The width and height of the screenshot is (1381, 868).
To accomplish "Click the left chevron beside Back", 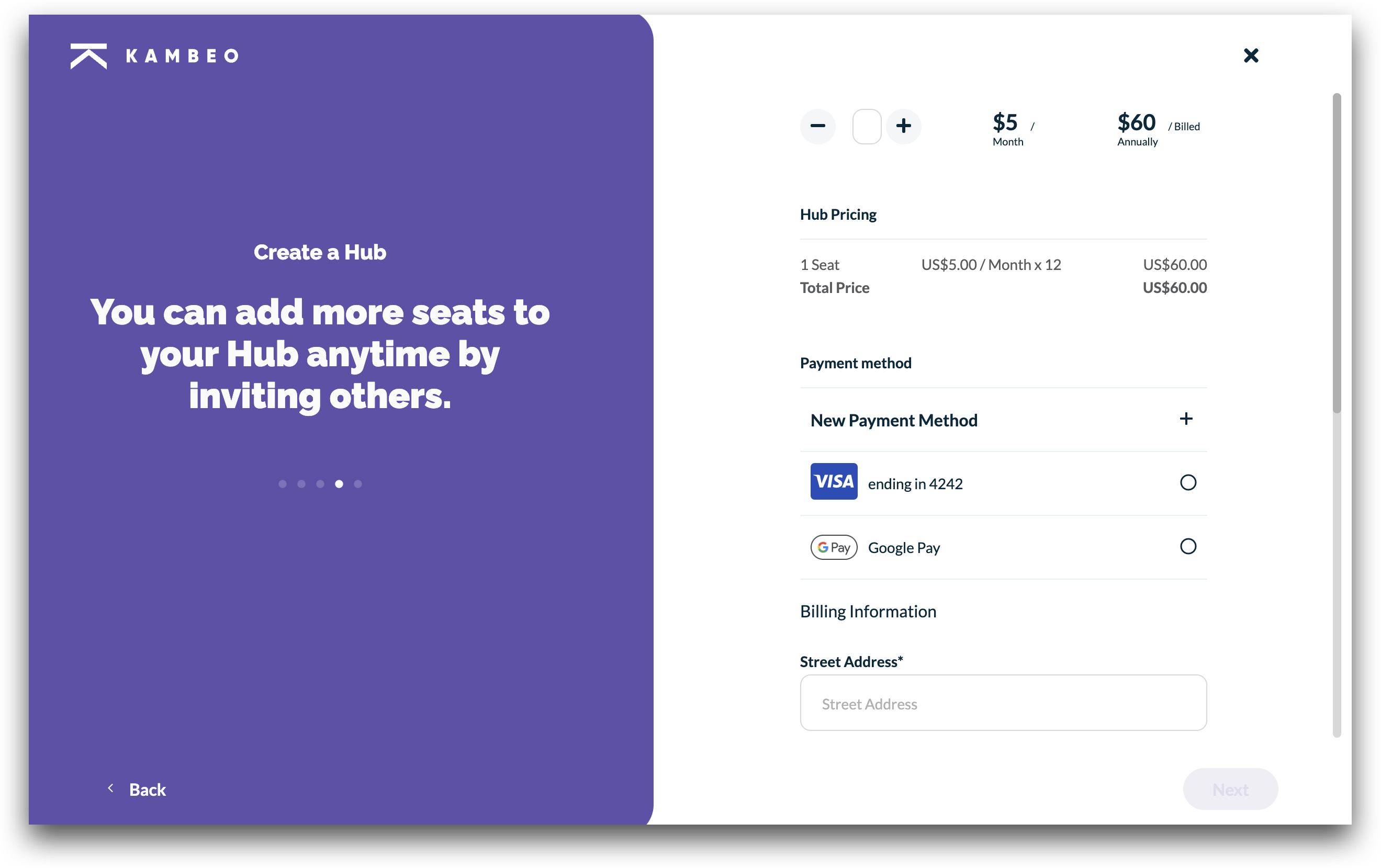I will [111, 788].
